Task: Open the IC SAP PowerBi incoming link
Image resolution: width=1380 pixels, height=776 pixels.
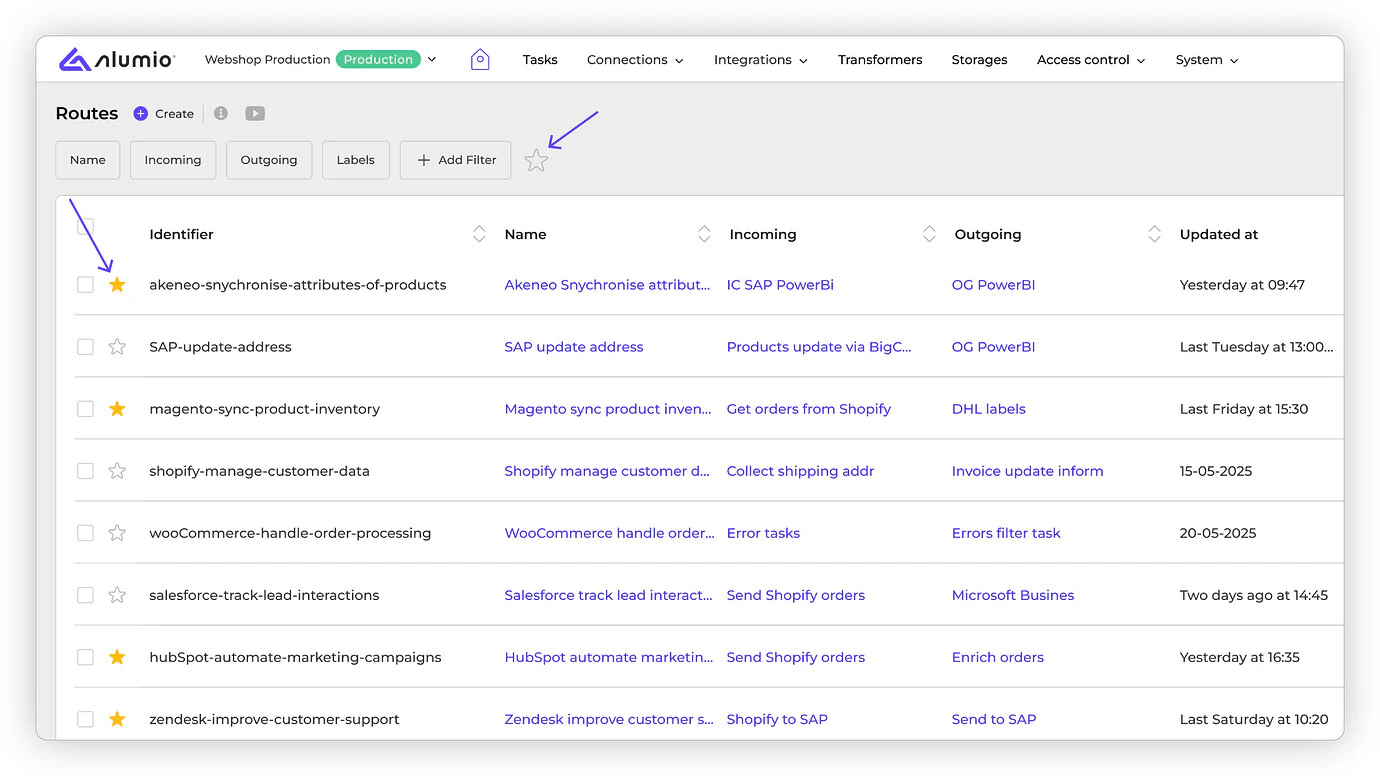Action: (780, 285)
